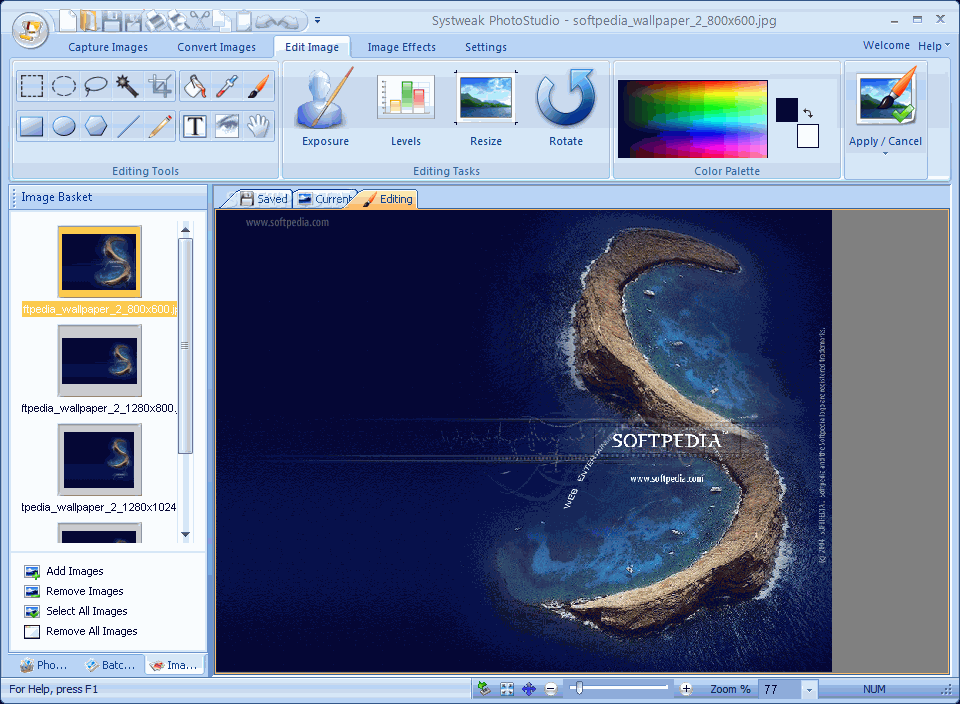Click the Cut scissors icon
This screenshot has height=704, width=960.
200,21
